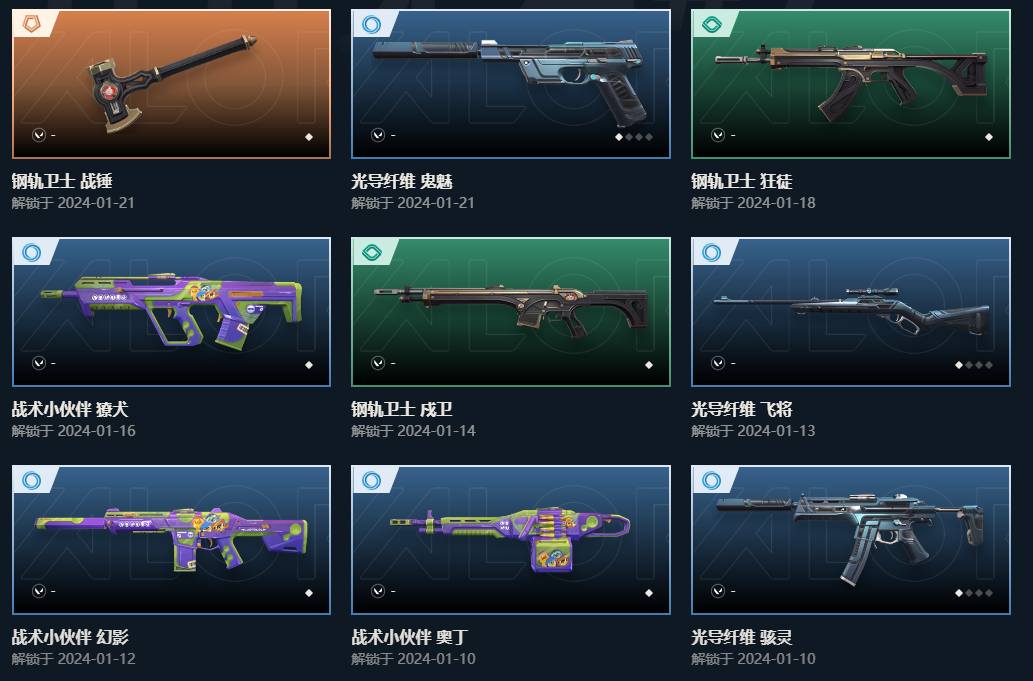Click the green rarity badge on 钢轨卫士 戍卫

[372, 252]
